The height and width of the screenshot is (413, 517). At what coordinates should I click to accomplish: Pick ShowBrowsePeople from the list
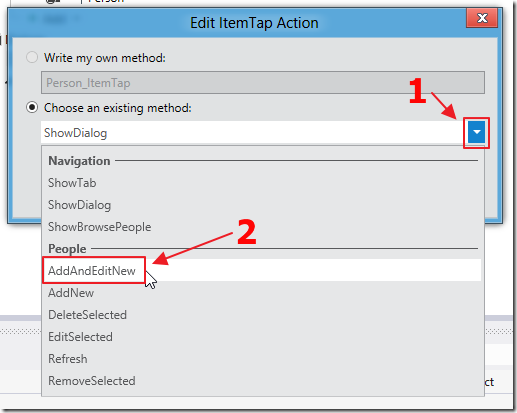tap(99, 227)
